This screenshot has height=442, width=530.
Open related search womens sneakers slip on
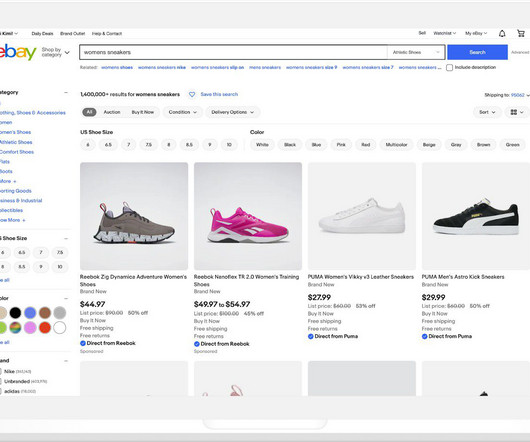point(217,68)
